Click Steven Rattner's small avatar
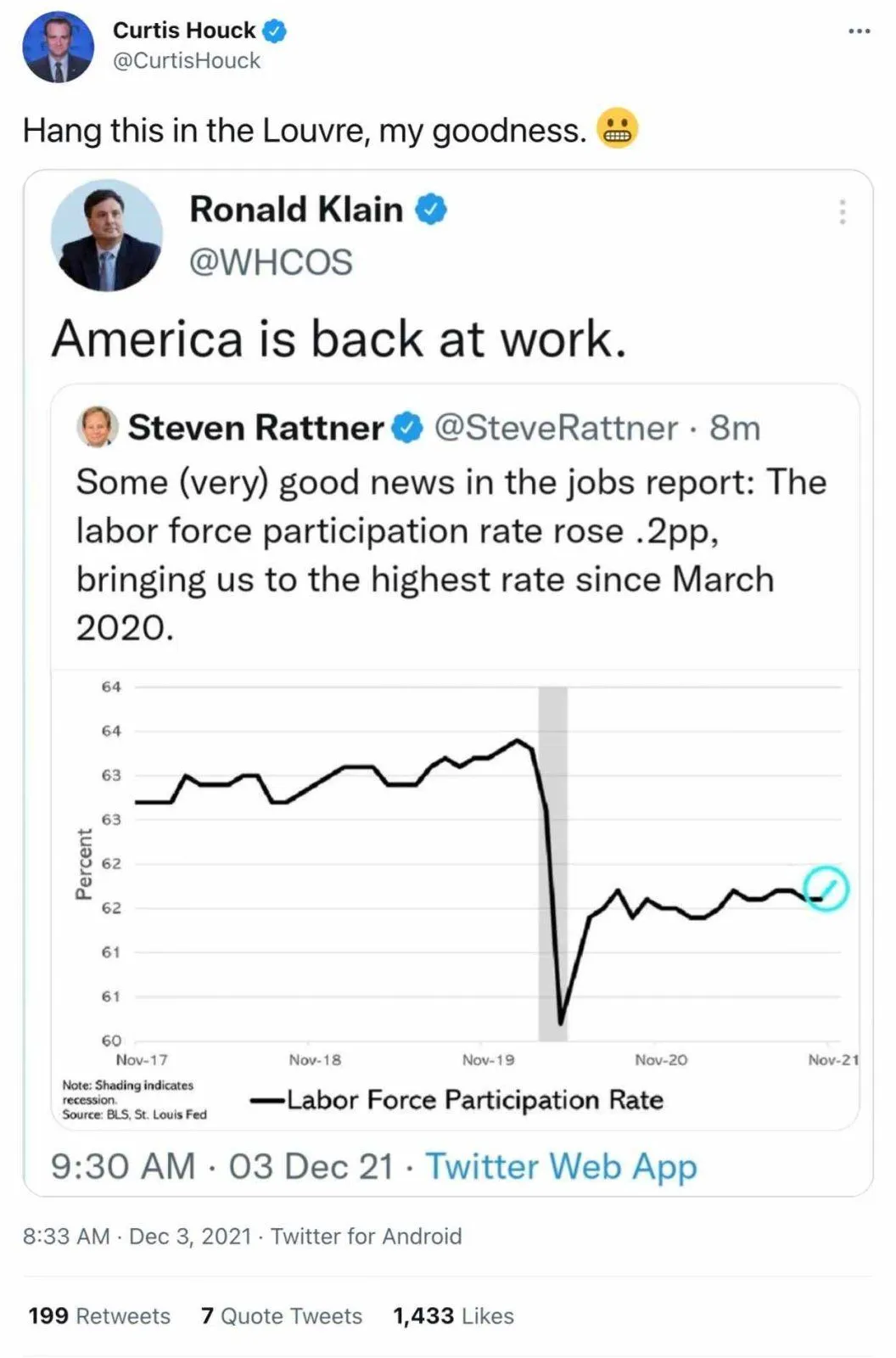The image size is (896, 1358). (x=97, y=427)
